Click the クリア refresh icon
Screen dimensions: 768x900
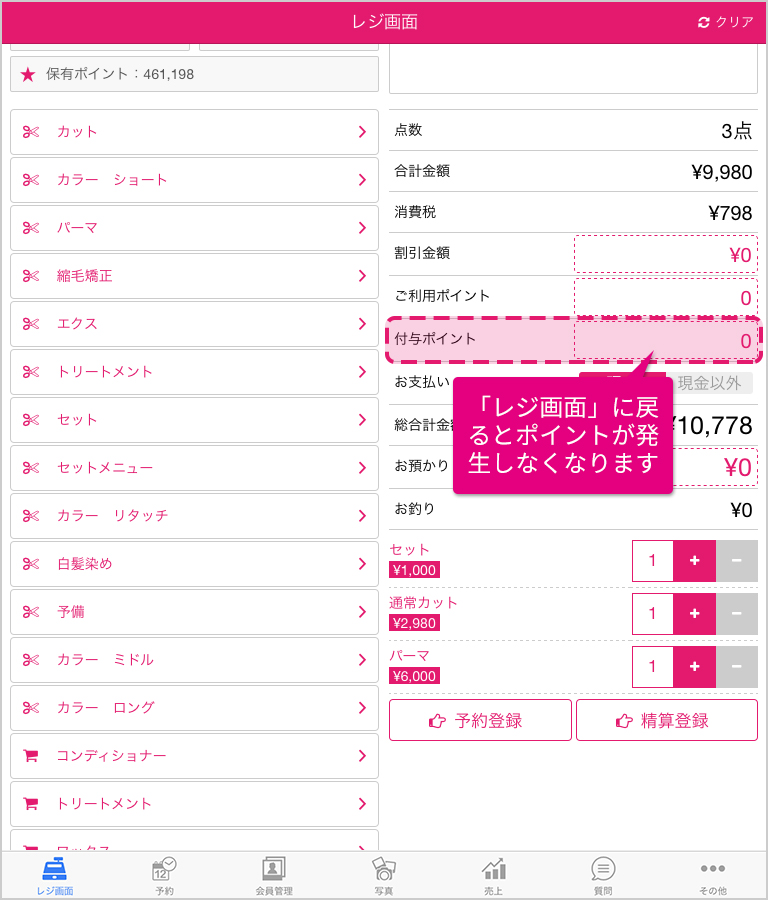pos(704,22)
